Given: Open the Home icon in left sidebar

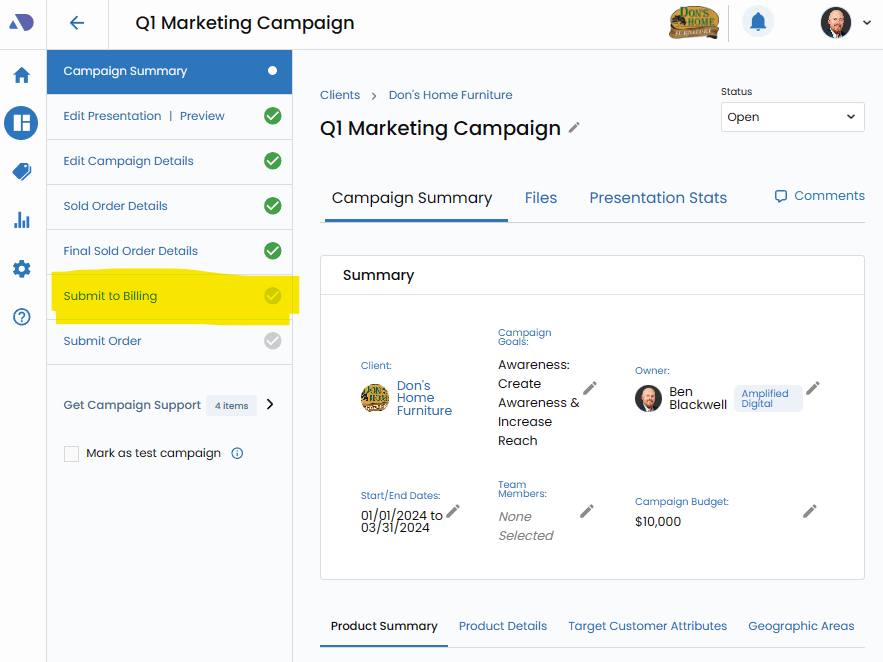Looking at the screenshot, I should [21, 75].
